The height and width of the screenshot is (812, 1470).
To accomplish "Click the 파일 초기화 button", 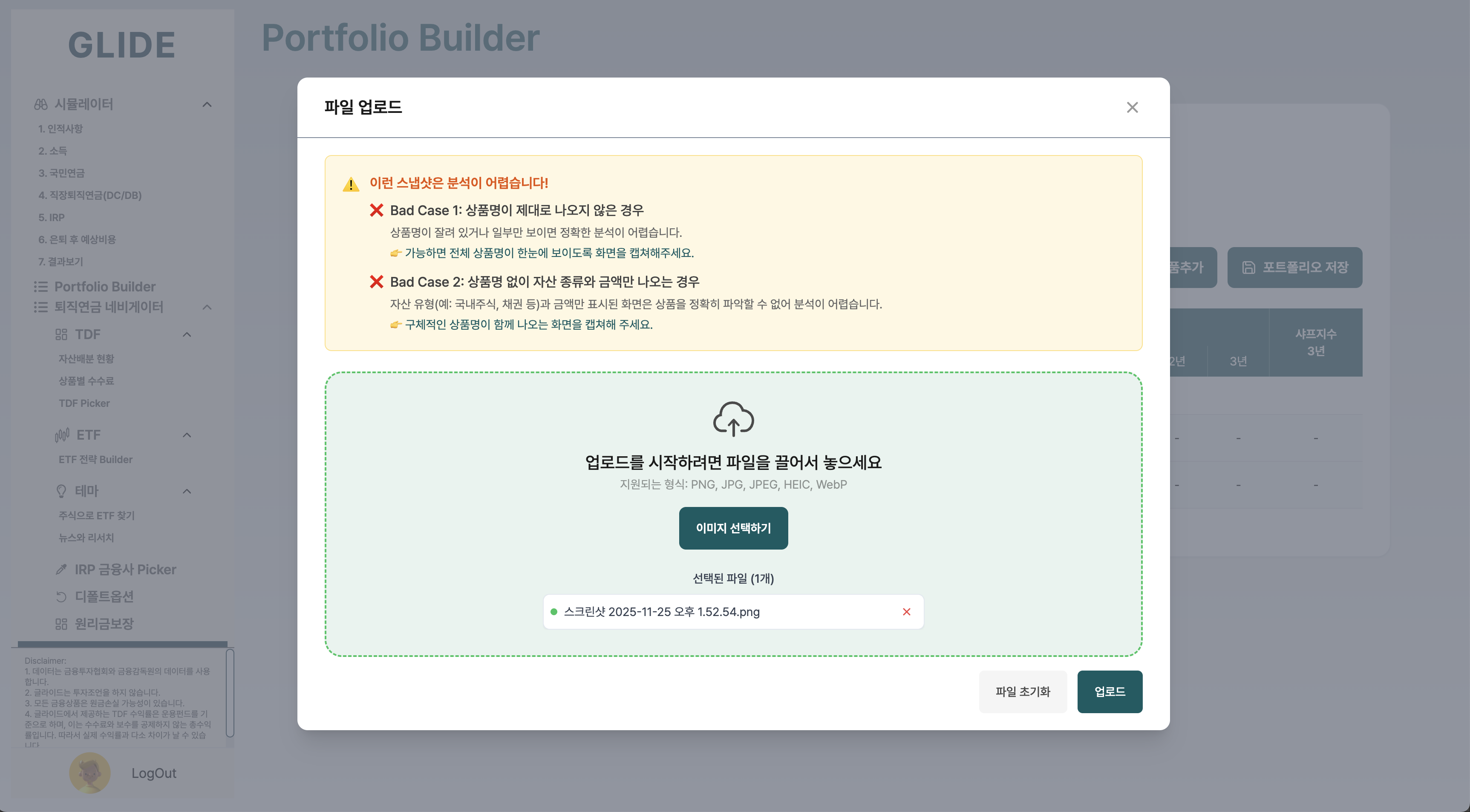I will [1023, 691].
